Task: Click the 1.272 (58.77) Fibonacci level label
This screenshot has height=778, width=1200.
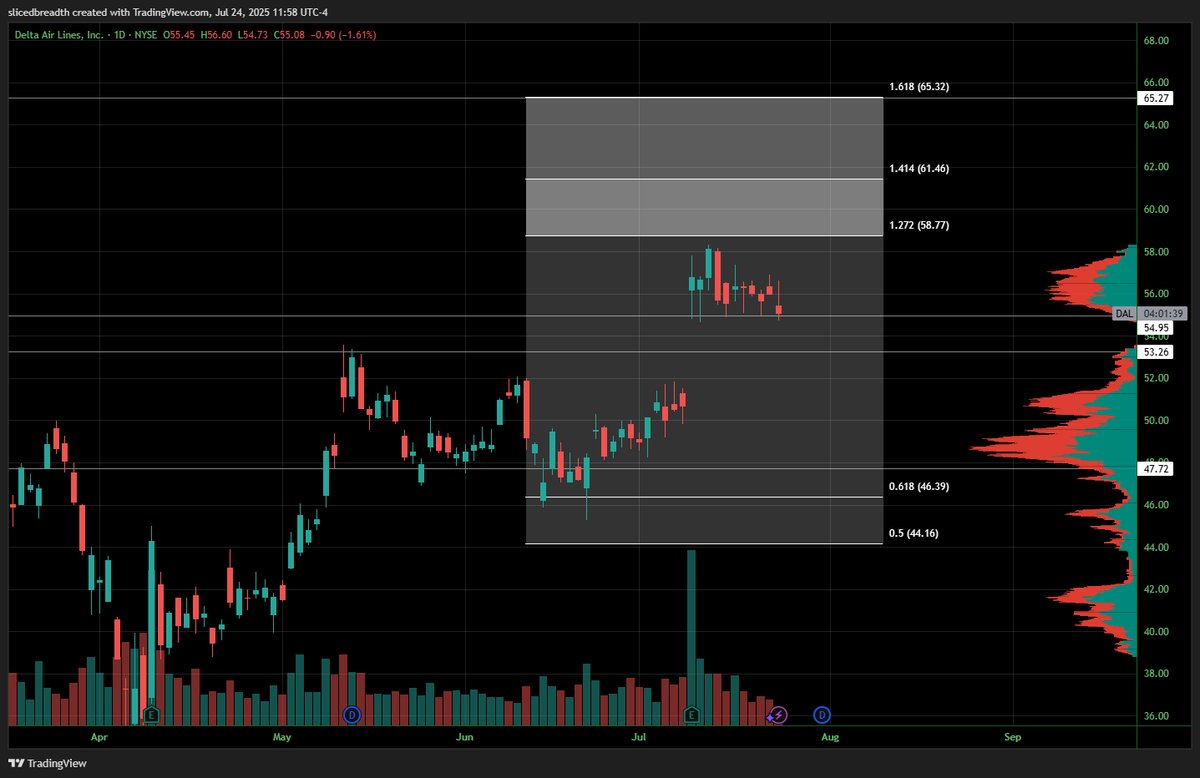Action: (918, 226)
